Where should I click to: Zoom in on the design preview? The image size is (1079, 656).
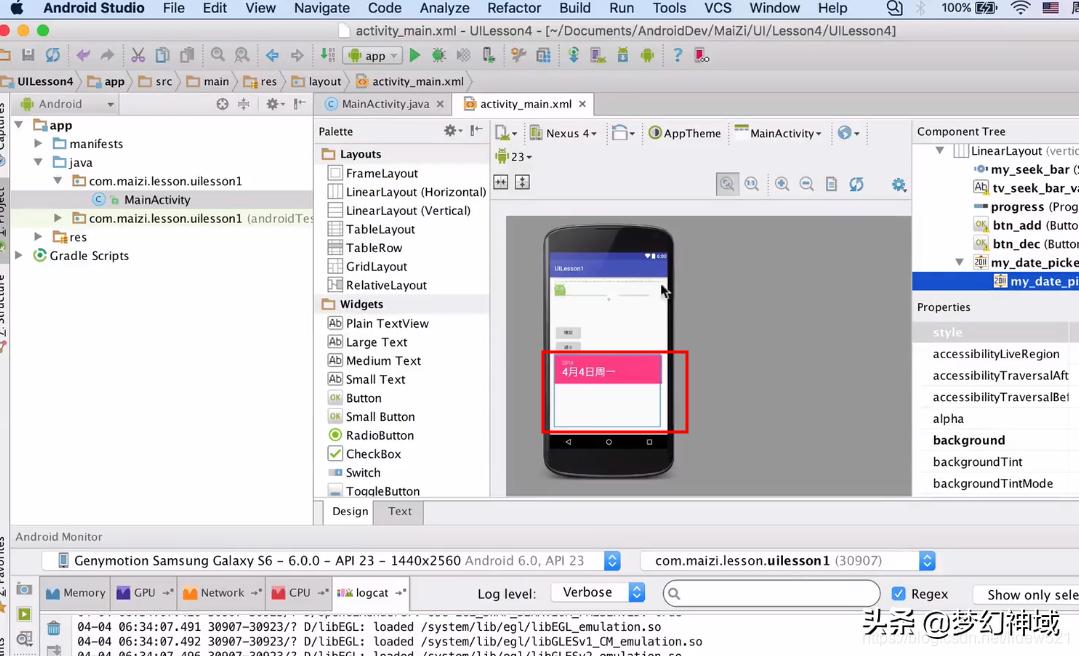point(782,184)
